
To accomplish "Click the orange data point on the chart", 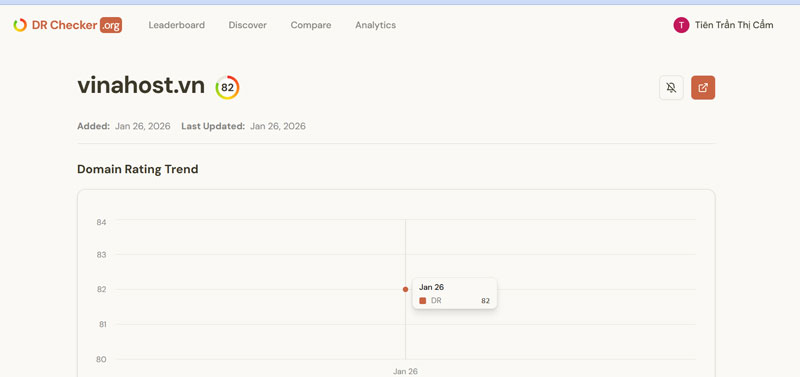I will 406,289.
